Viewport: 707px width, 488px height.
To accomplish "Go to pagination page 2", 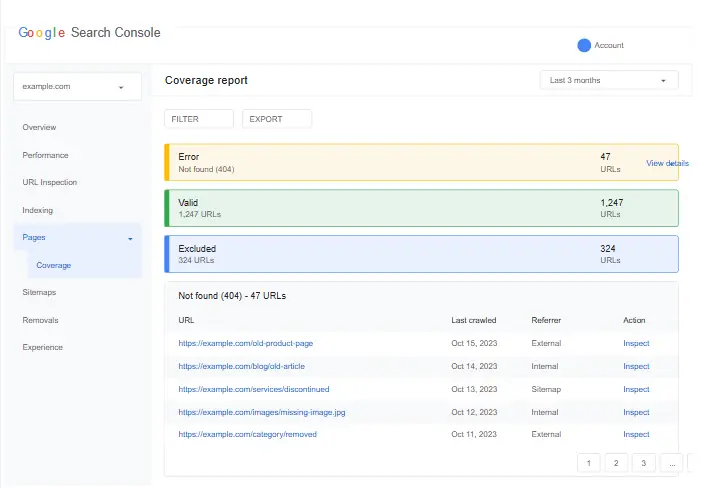I will click(616, 463).
